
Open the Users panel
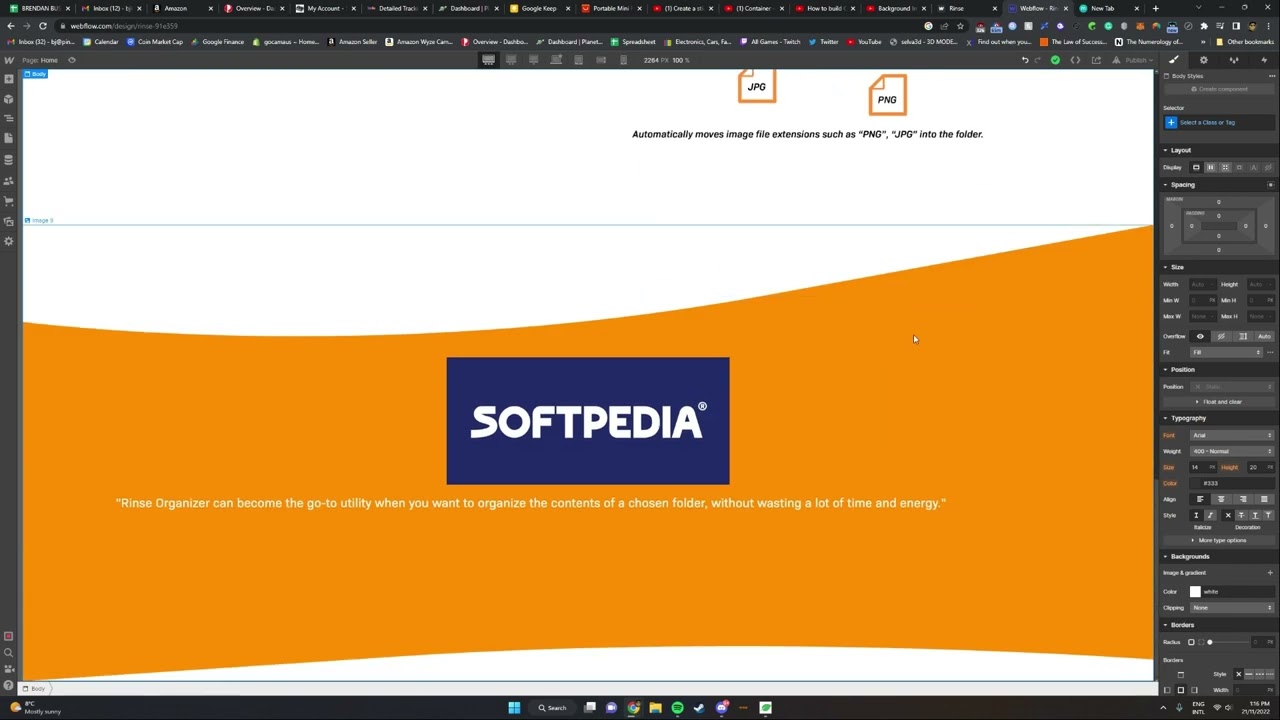[x=9, y=181]
